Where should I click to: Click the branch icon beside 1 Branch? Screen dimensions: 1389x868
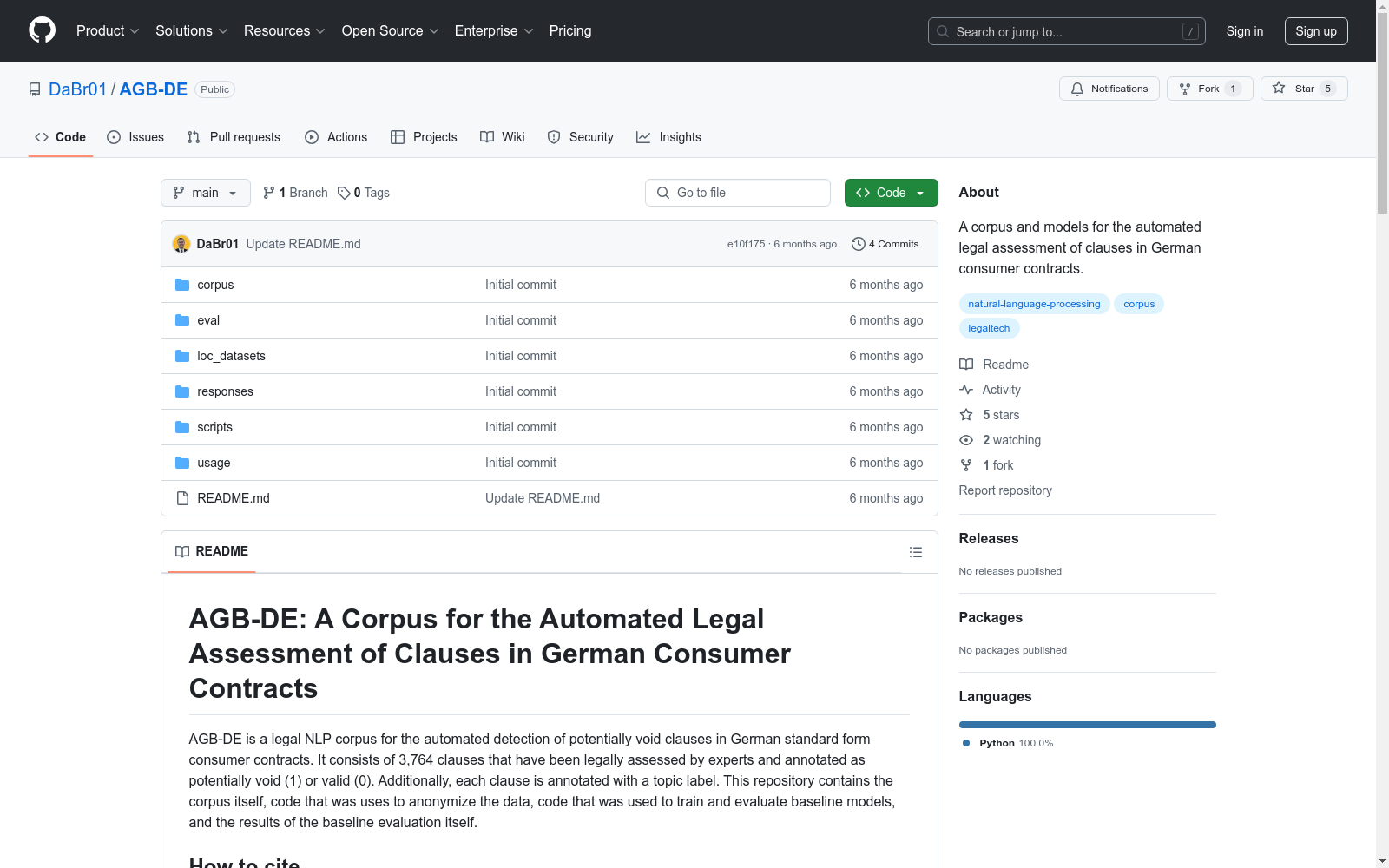click(269, 193)
